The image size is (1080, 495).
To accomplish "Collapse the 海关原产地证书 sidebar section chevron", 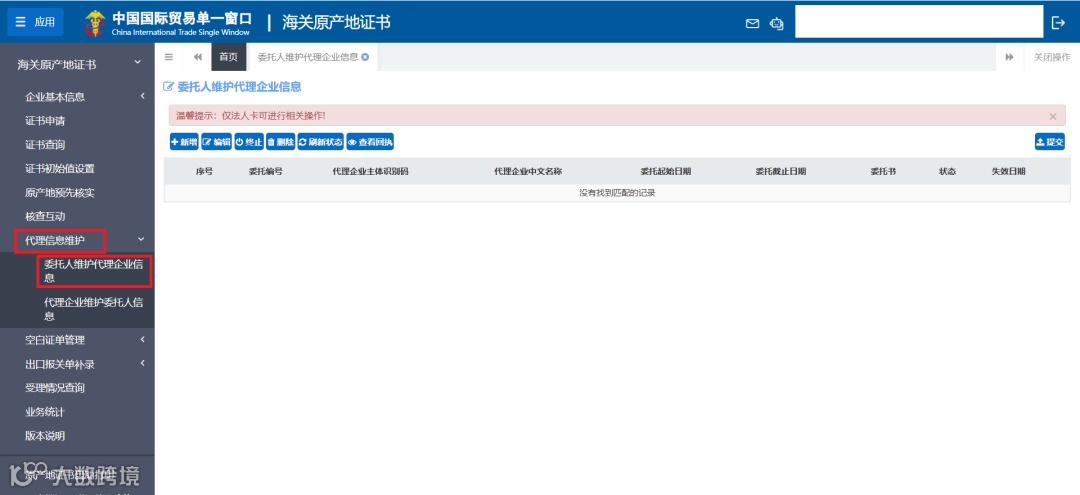I will coord(137,63).
